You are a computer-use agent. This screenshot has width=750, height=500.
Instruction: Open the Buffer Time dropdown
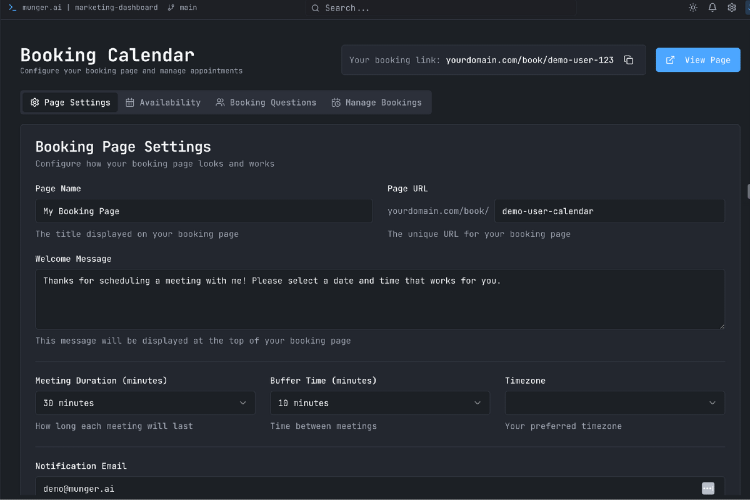(x=380, y=403)
